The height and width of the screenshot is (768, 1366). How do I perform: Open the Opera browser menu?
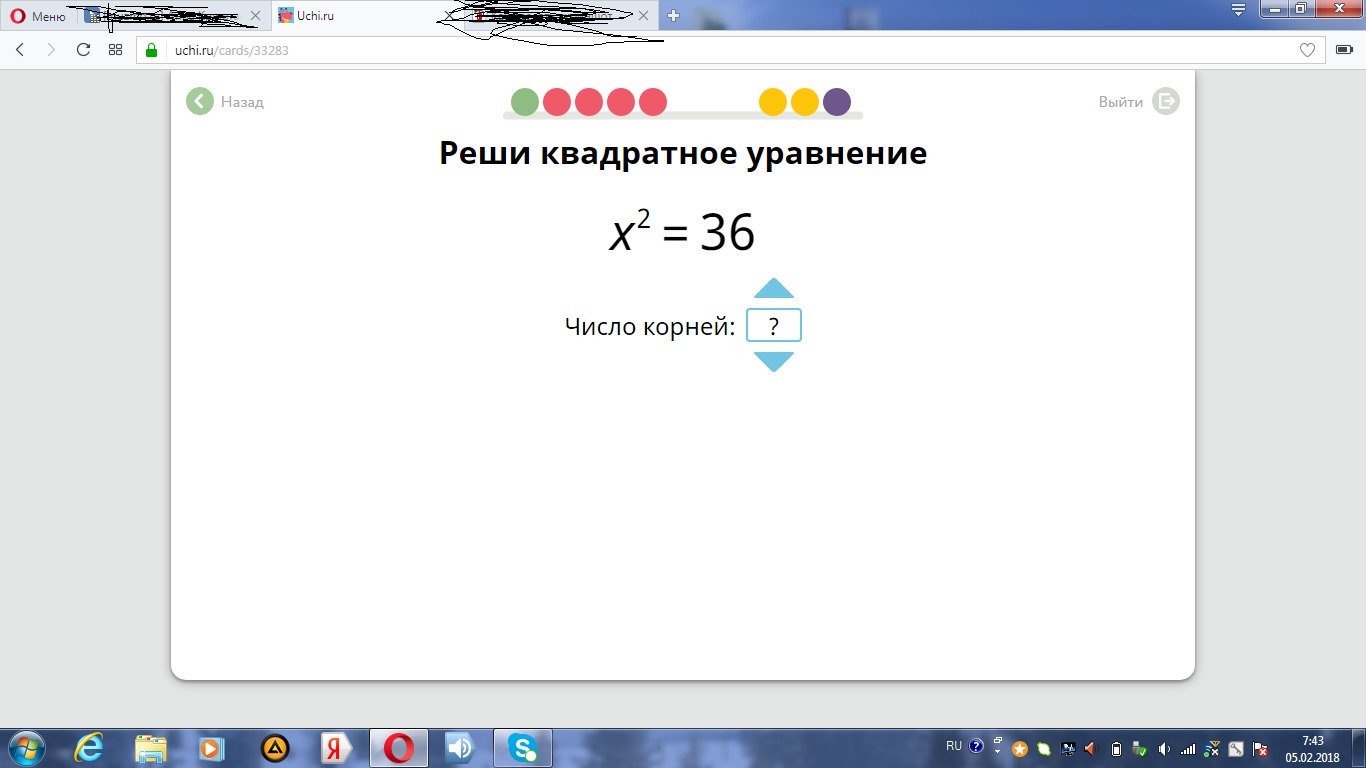click(x=35, y=15)
